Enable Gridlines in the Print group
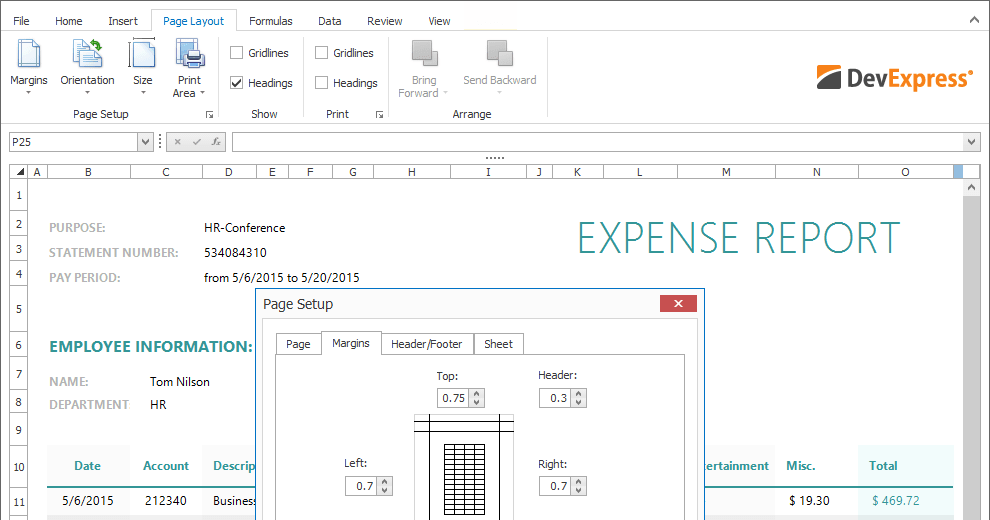 pyautogui.click(x=321, y=53)
